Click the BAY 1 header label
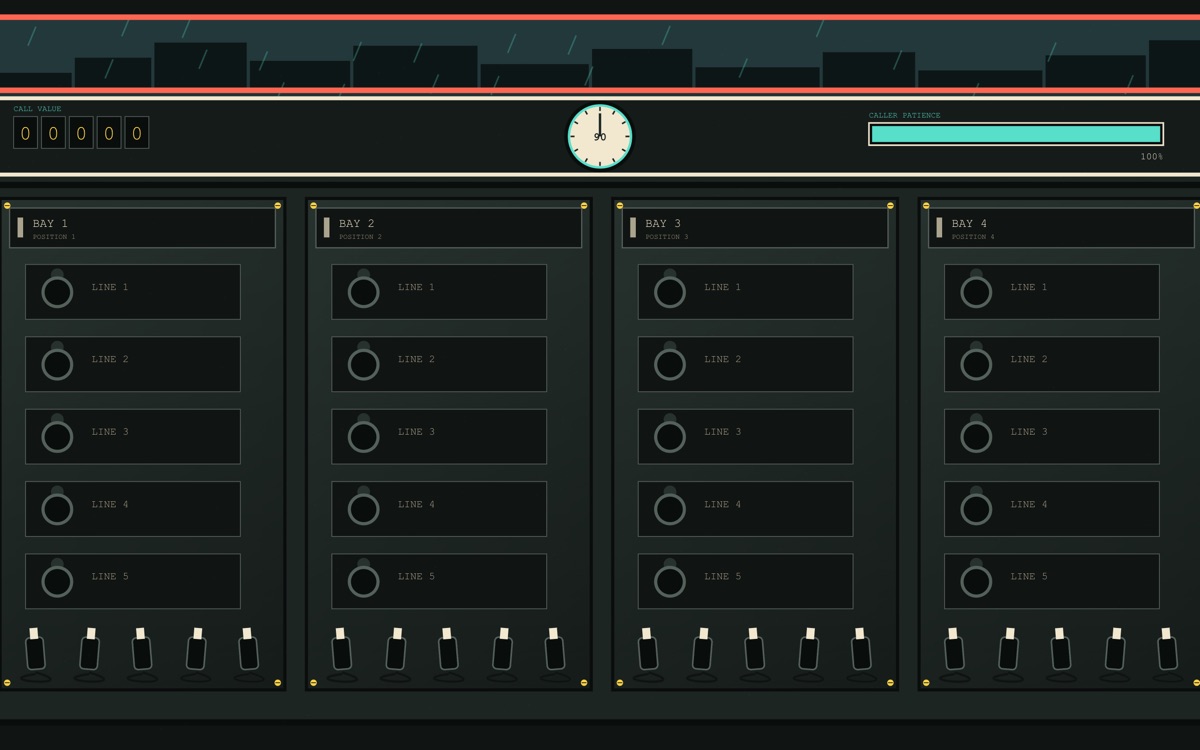 coord(50,224)
